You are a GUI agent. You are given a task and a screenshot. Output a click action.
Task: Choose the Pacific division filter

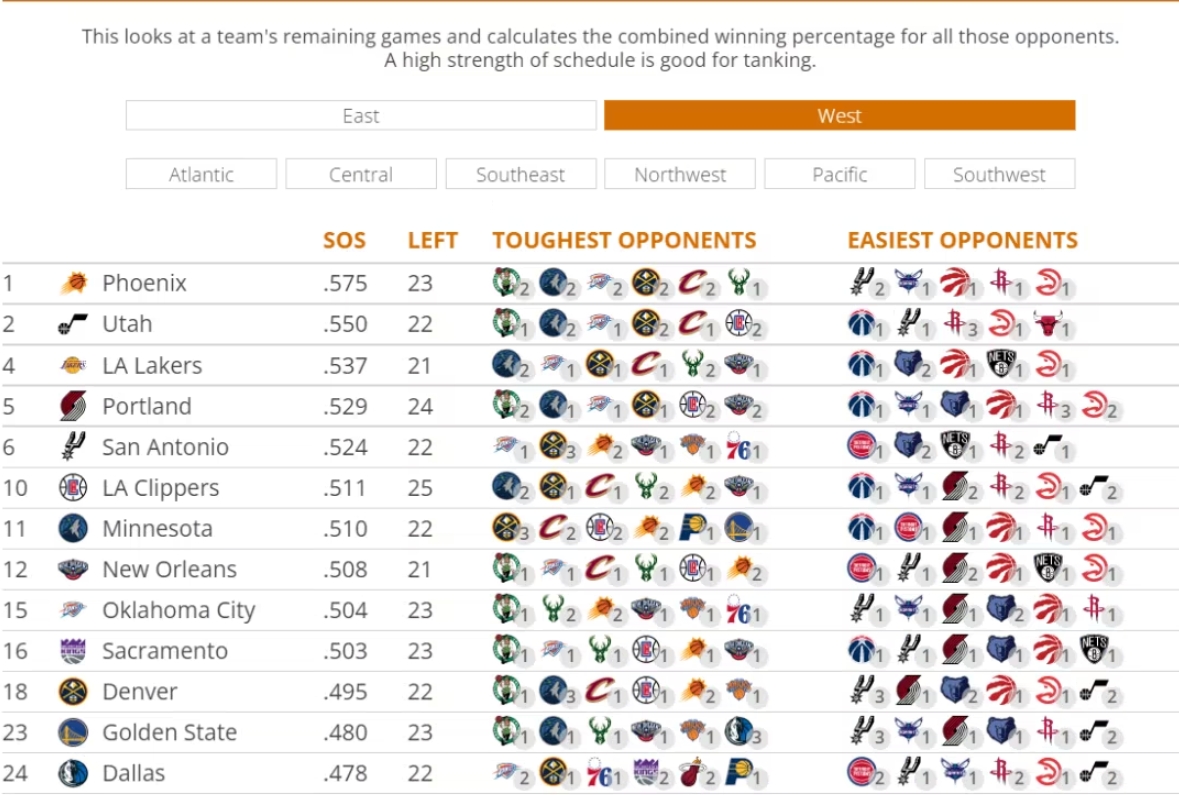(x=840, y=175)
